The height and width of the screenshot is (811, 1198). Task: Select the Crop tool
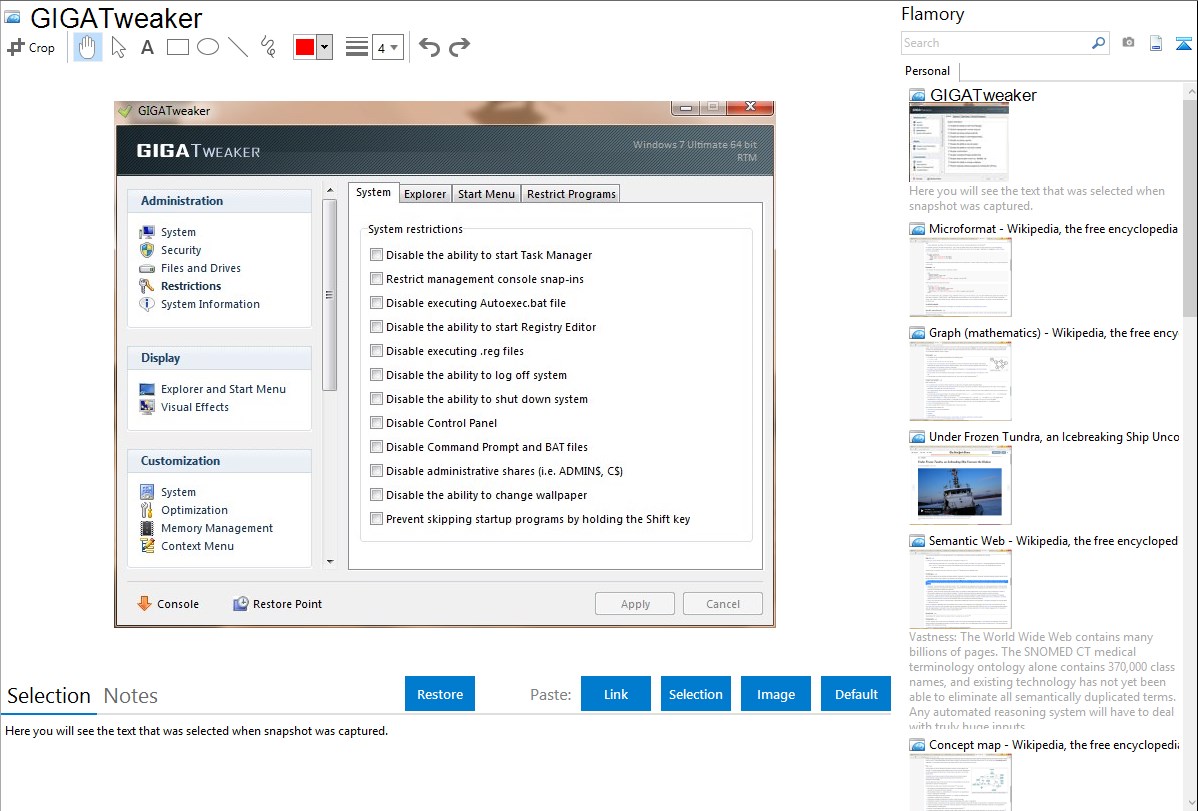coord(31,47)
